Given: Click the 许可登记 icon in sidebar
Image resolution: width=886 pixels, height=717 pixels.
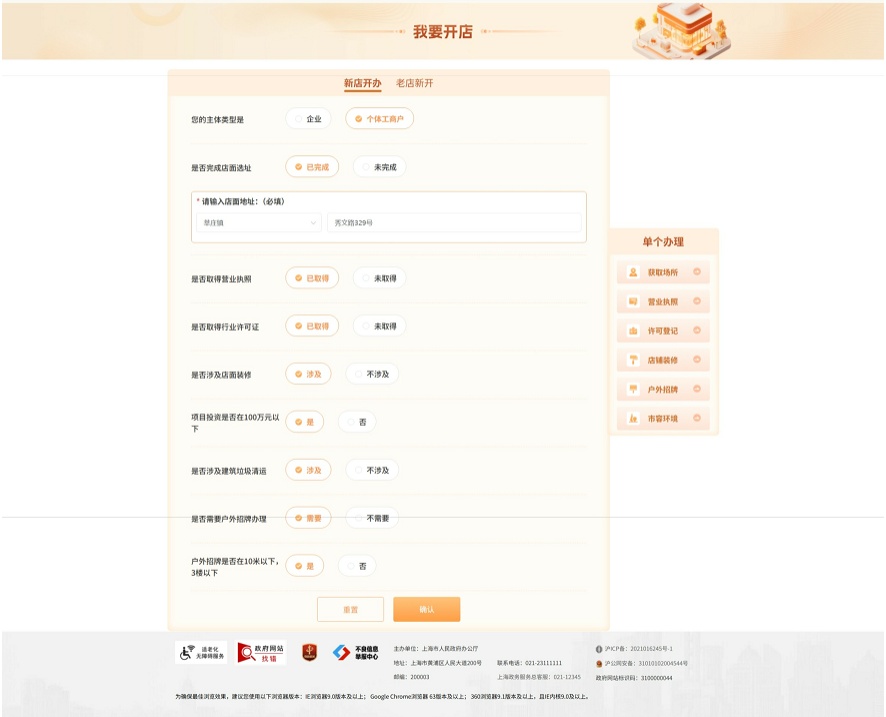Looking at the screenshot, I should 633,331.
